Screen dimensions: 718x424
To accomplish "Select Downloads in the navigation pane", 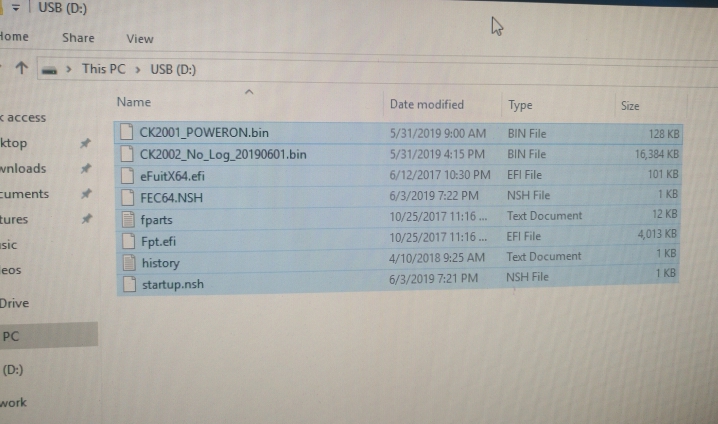I will pos(23,169).
